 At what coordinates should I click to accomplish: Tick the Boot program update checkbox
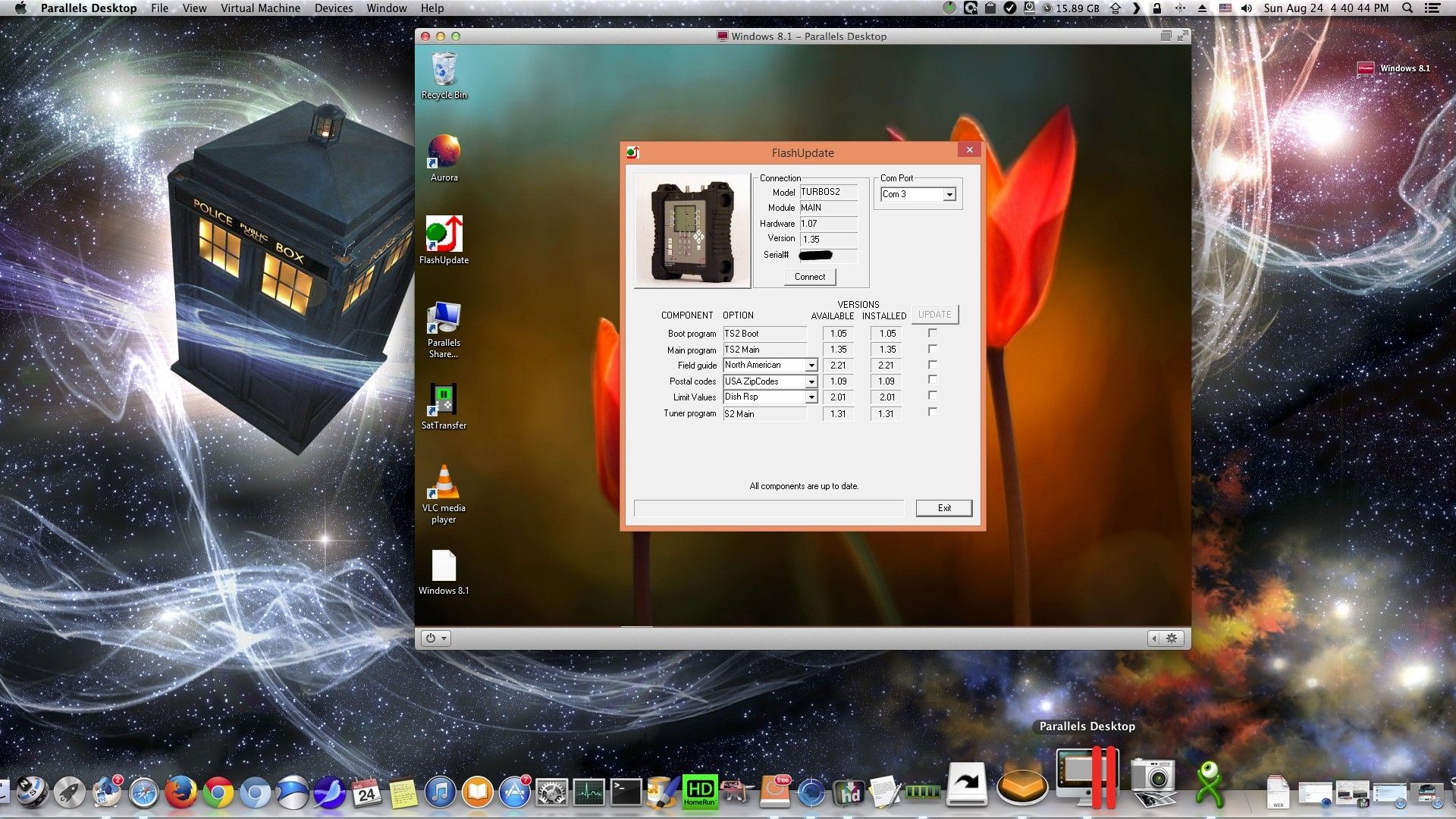pos(933,333)
